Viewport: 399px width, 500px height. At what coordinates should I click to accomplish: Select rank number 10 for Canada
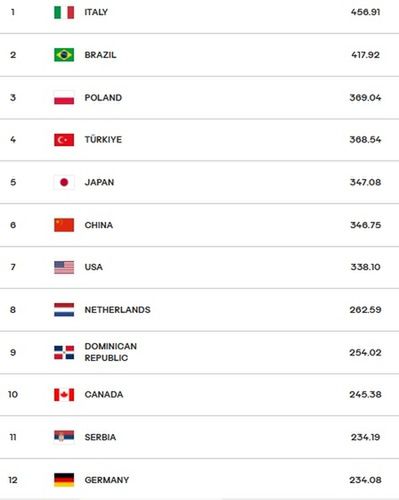pyautogui.click(x=13, y=395)
